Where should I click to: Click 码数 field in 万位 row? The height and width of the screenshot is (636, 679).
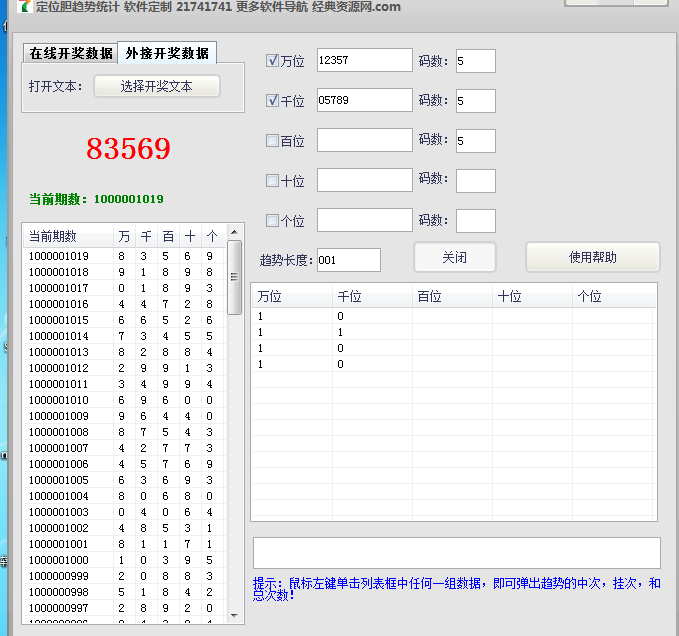(x=475, y=61)
